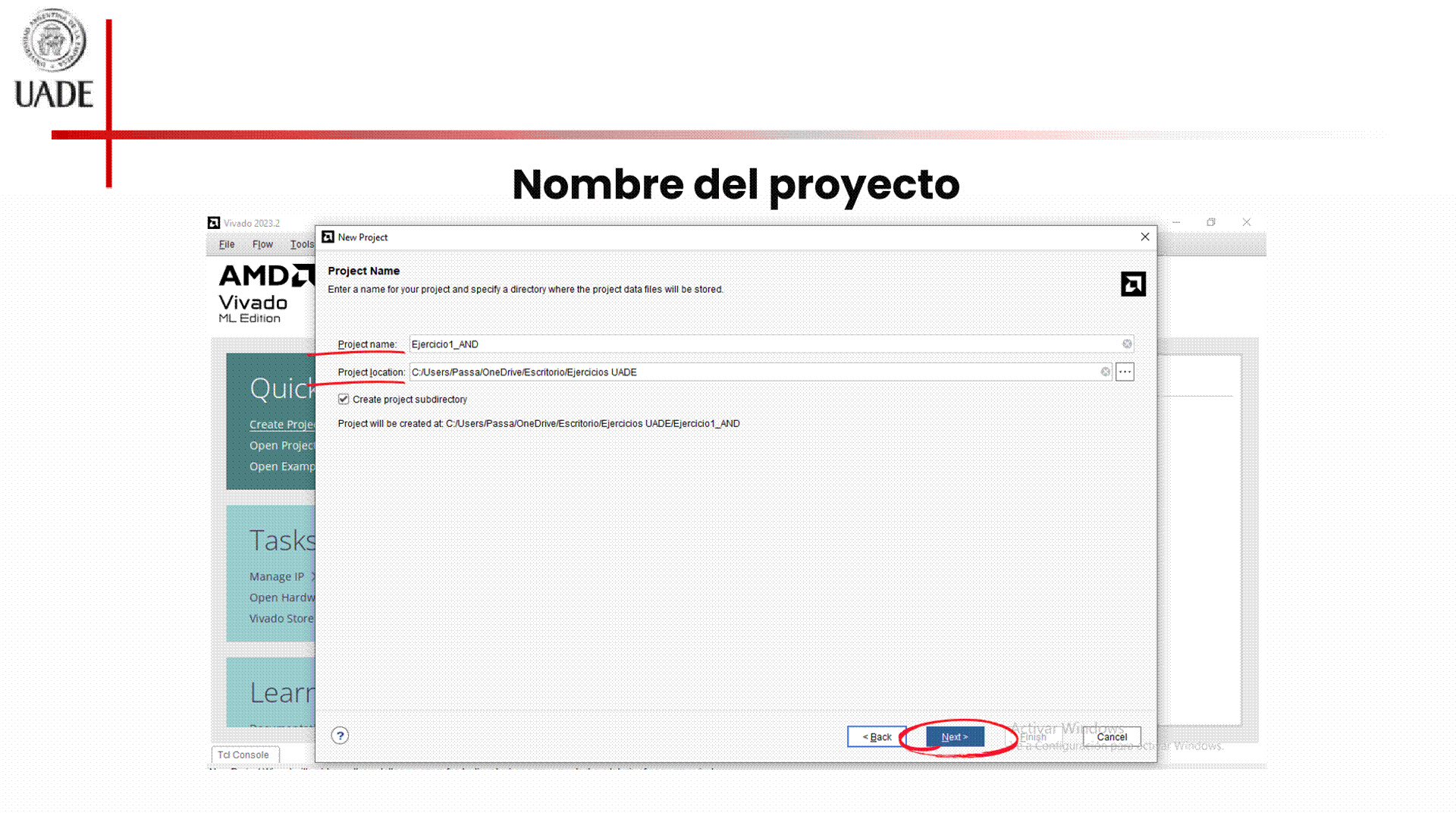Clear the Project name field icon
1456x819 pixels.
click(x=1127, y=344)
